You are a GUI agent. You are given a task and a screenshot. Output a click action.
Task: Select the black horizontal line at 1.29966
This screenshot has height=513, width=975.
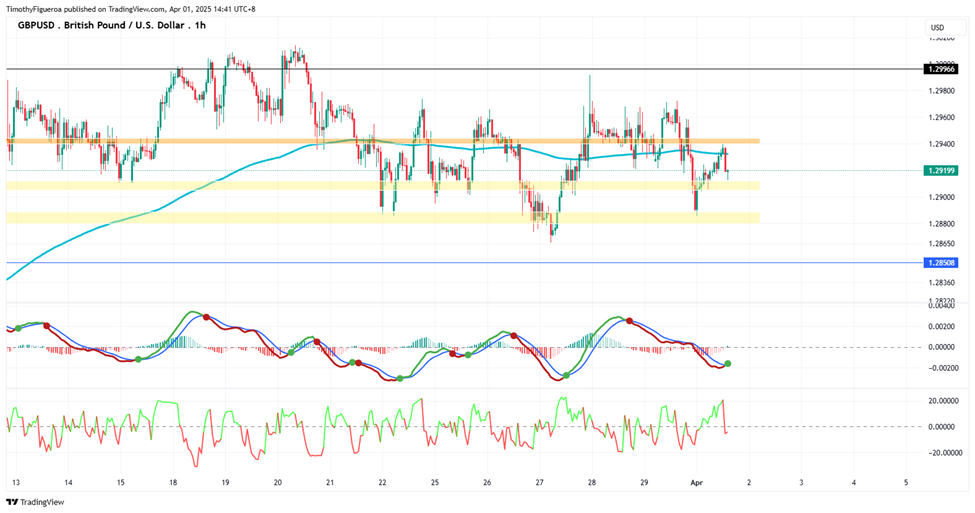coord(465,69)
